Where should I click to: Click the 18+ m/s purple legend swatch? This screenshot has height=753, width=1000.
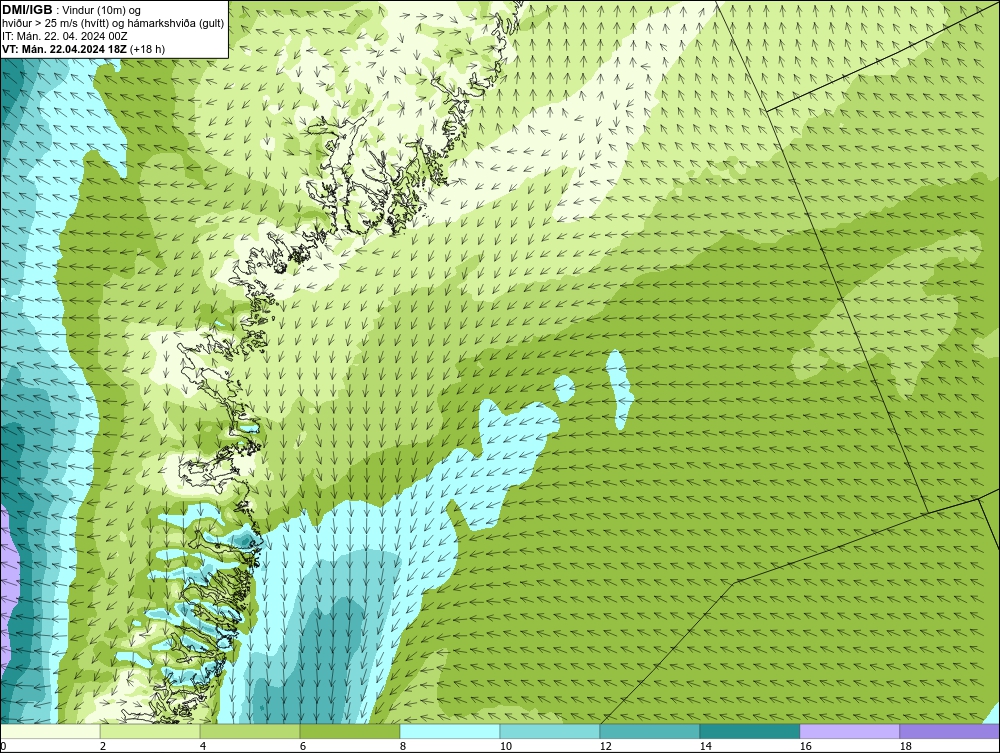click(x=950, y=731)
